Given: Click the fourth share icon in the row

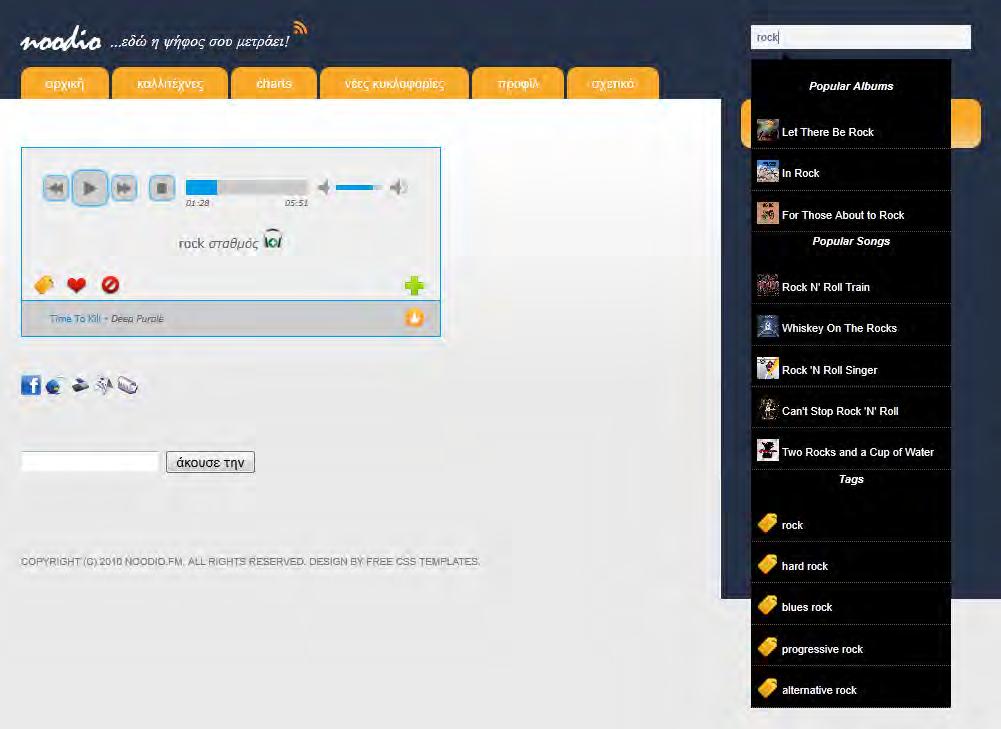Looking at the screenshot, I should tap(103, 385).
